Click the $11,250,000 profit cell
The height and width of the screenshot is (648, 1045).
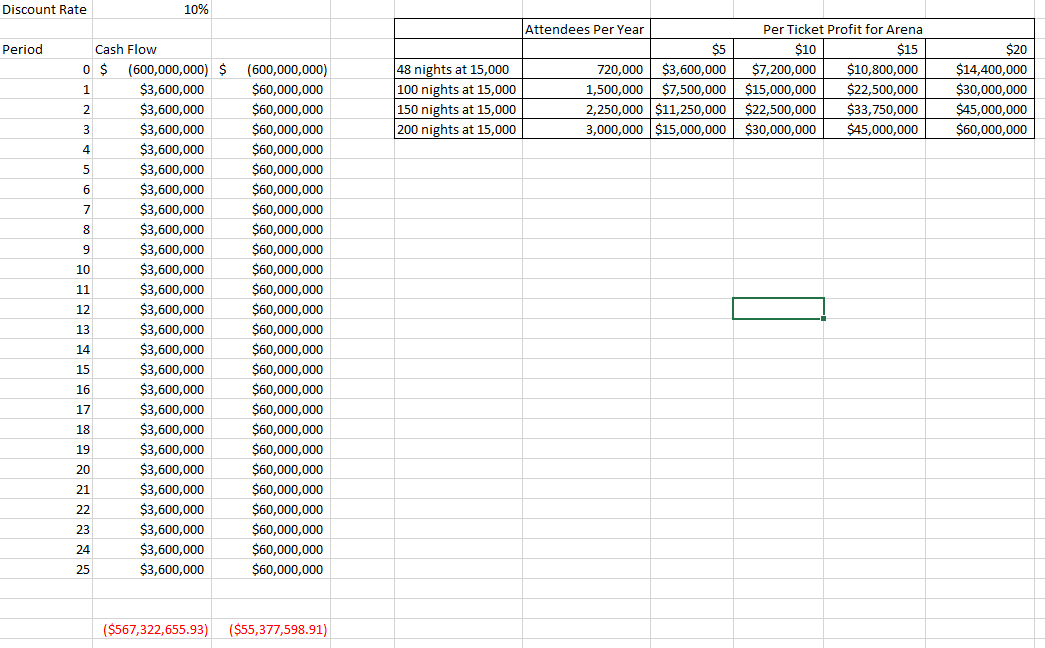[692, 109]
